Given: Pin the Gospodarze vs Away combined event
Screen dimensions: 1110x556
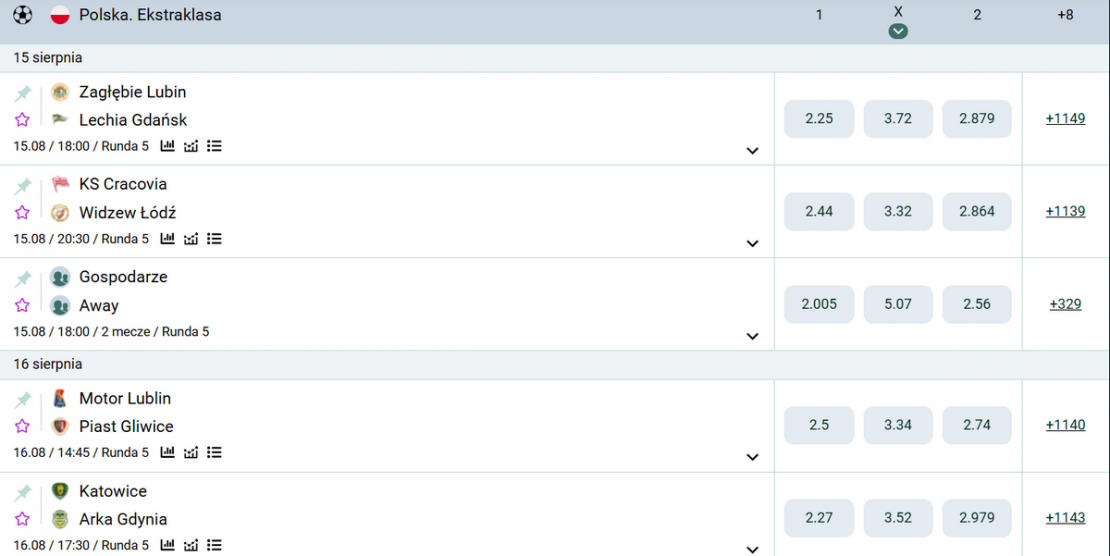Looking at the screenshot, I should (23, 278).
